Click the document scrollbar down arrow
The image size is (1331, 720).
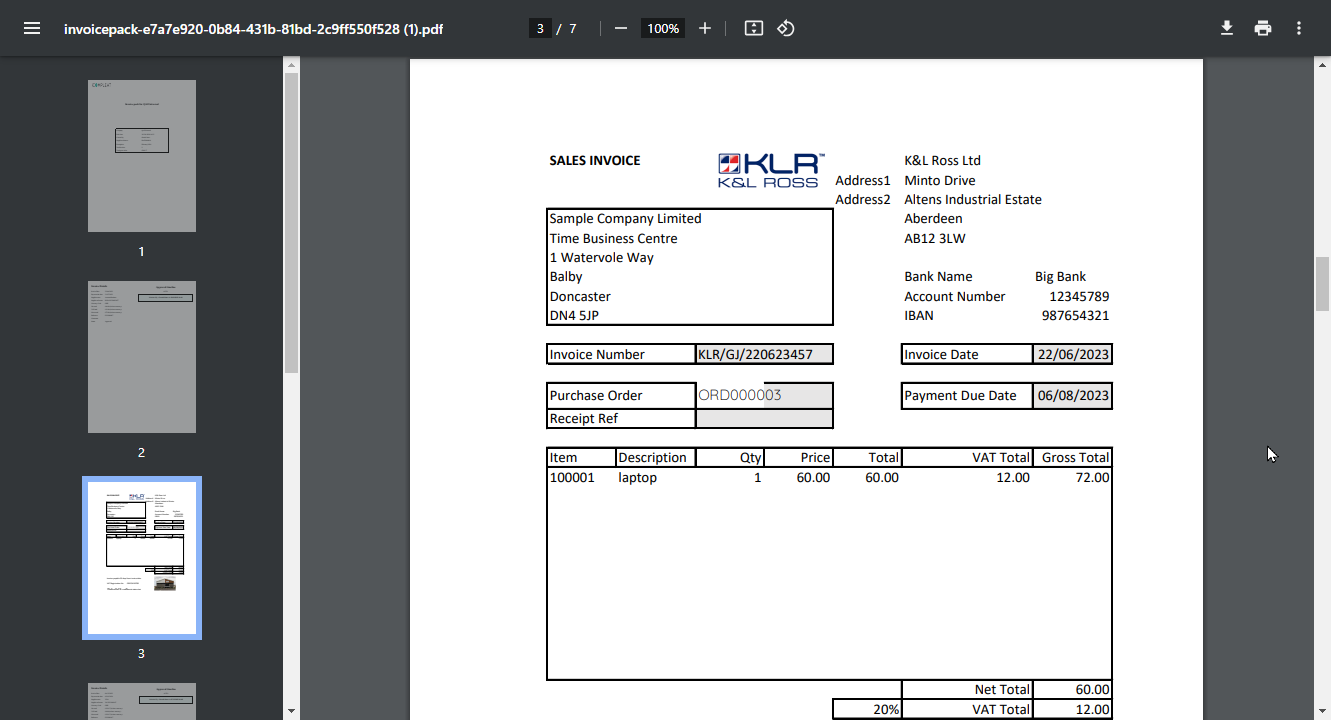pyautogui.click(x=1322, y=711)
